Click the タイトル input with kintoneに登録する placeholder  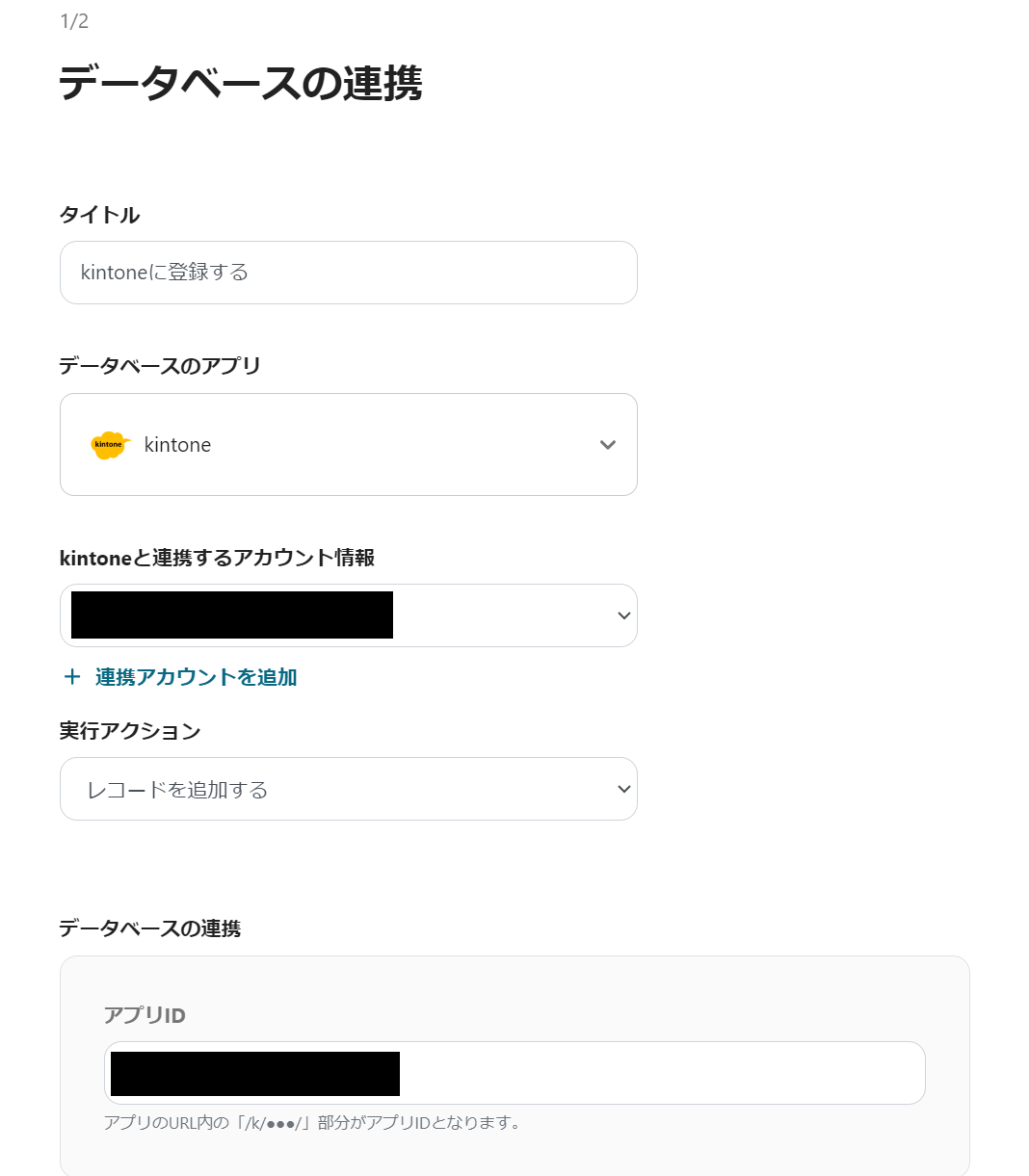[349, 273]
